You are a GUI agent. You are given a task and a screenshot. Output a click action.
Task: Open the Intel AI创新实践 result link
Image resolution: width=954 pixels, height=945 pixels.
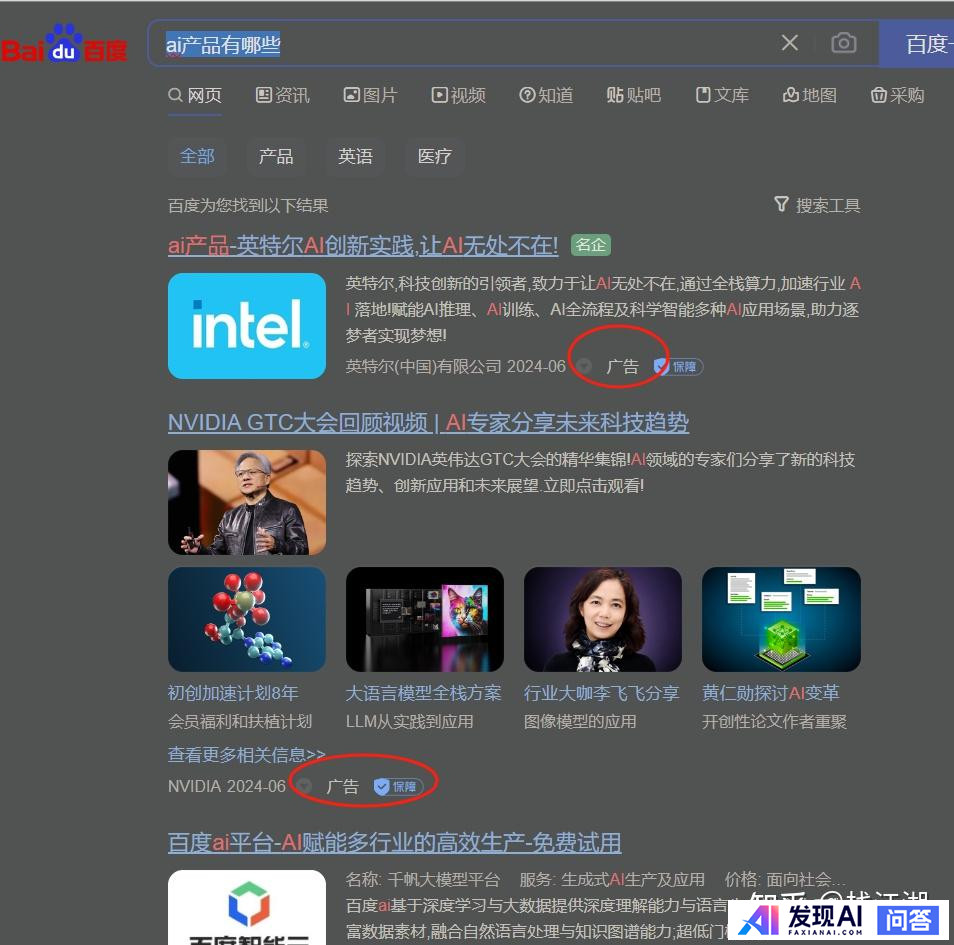click(x=363, y=245)
